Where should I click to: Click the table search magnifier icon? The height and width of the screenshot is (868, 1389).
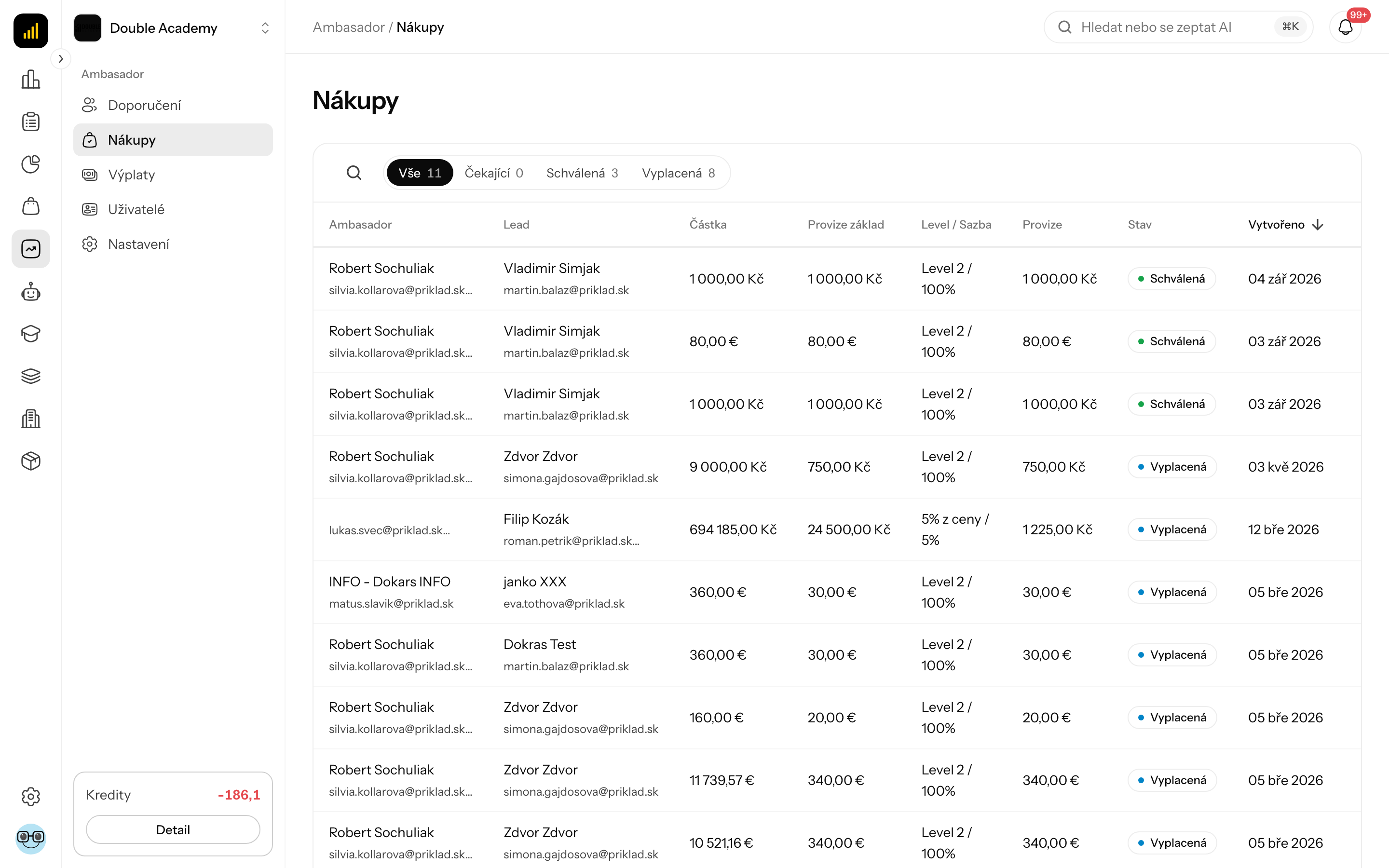click(x=354, y=173)
